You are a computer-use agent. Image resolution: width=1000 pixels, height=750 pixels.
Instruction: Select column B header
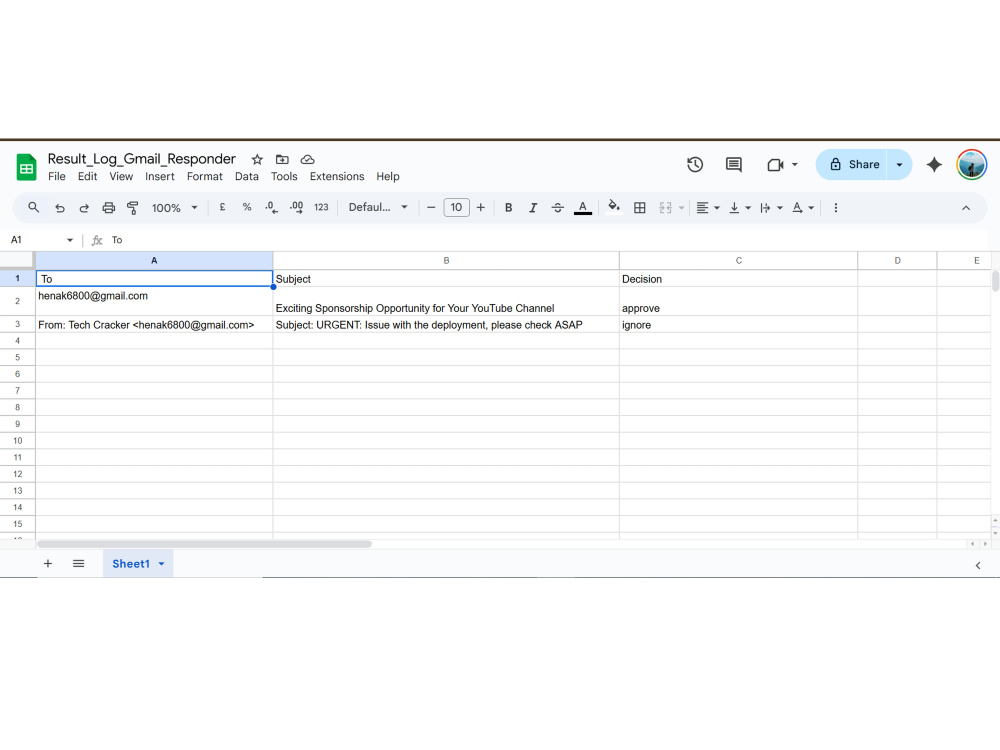pos(446,260)
